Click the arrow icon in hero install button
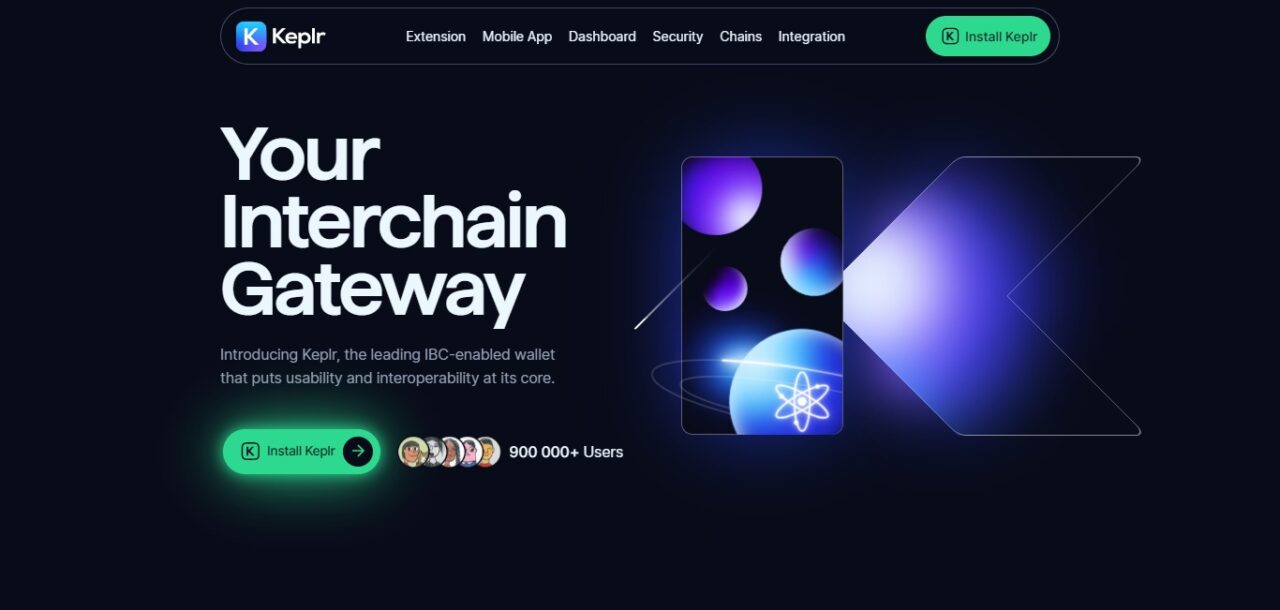This screenshot has width=1280, height=610. [x=358, y=451]
